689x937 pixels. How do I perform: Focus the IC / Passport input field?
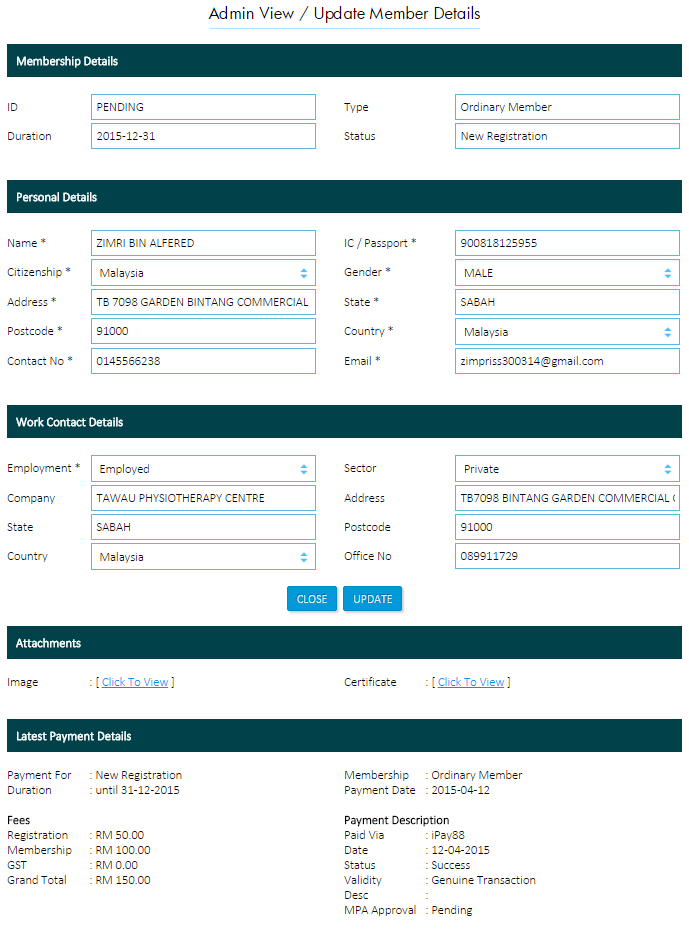(x=567, y=243)
